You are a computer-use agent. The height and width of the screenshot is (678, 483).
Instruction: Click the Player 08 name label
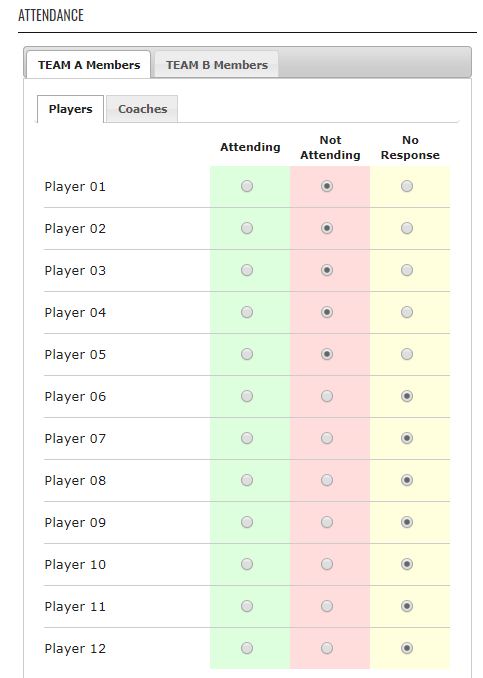(x=75, y=481)
